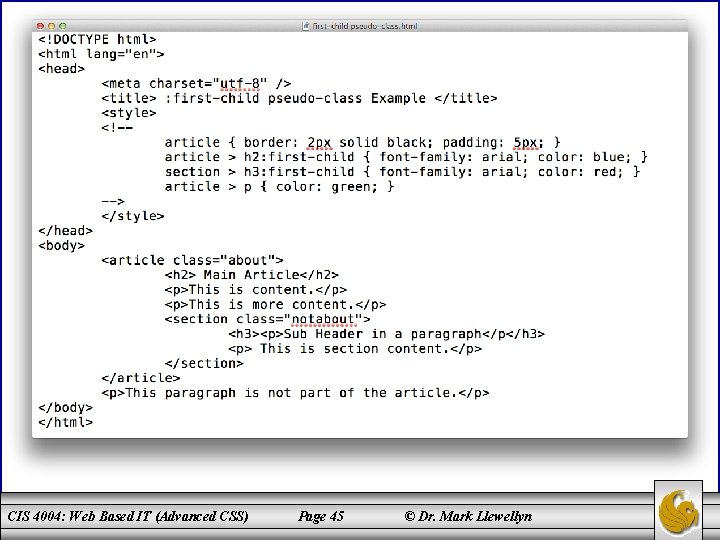720x540 pixels.
Task: Click the yellow minimize window button
Action: pyautogui.click(x=51, y=26)
